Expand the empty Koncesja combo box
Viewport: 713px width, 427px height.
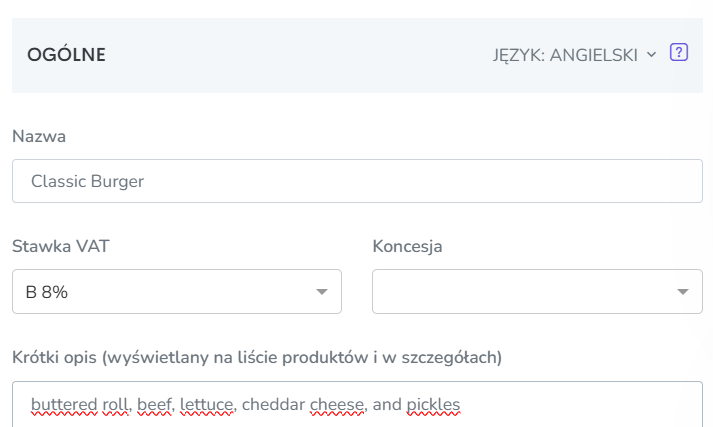[537, 291]
